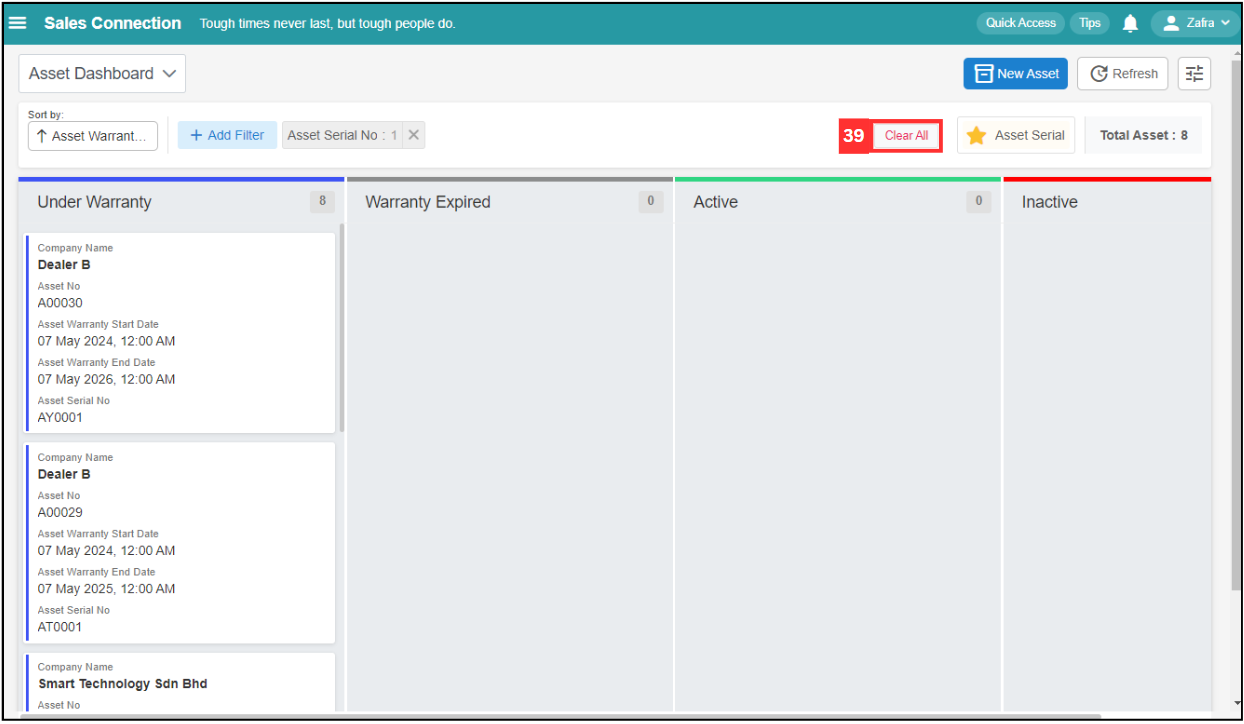Select the Asset Serial starred filter

point(1016,135)
